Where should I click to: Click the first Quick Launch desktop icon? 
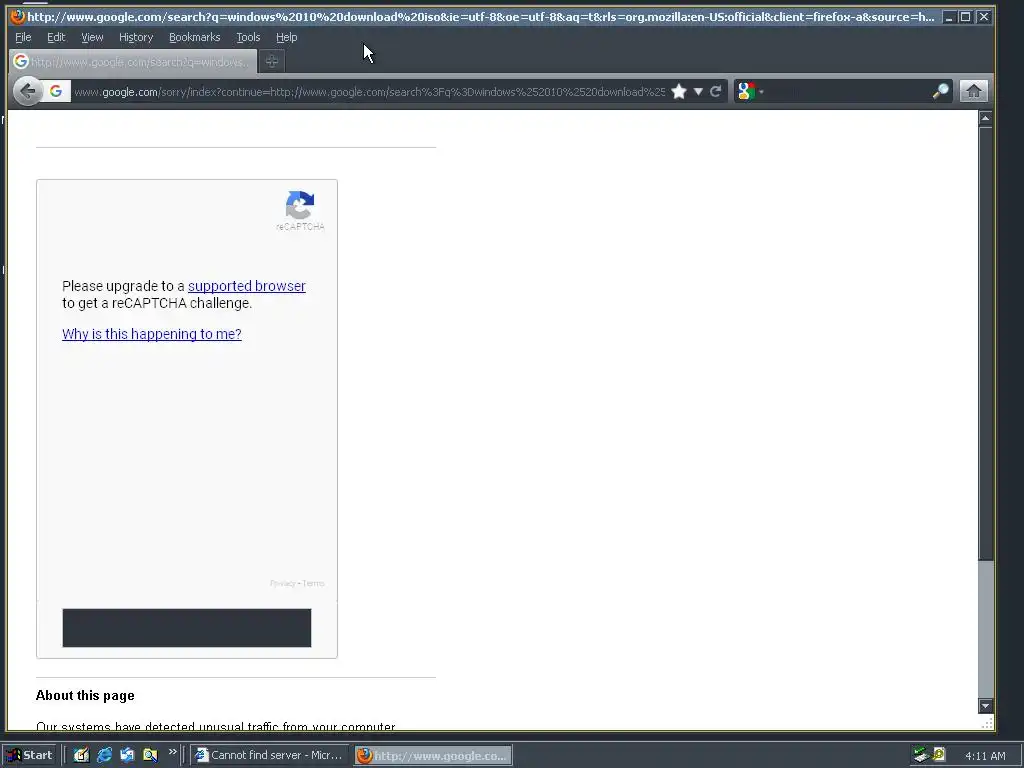tap(81, 755)
